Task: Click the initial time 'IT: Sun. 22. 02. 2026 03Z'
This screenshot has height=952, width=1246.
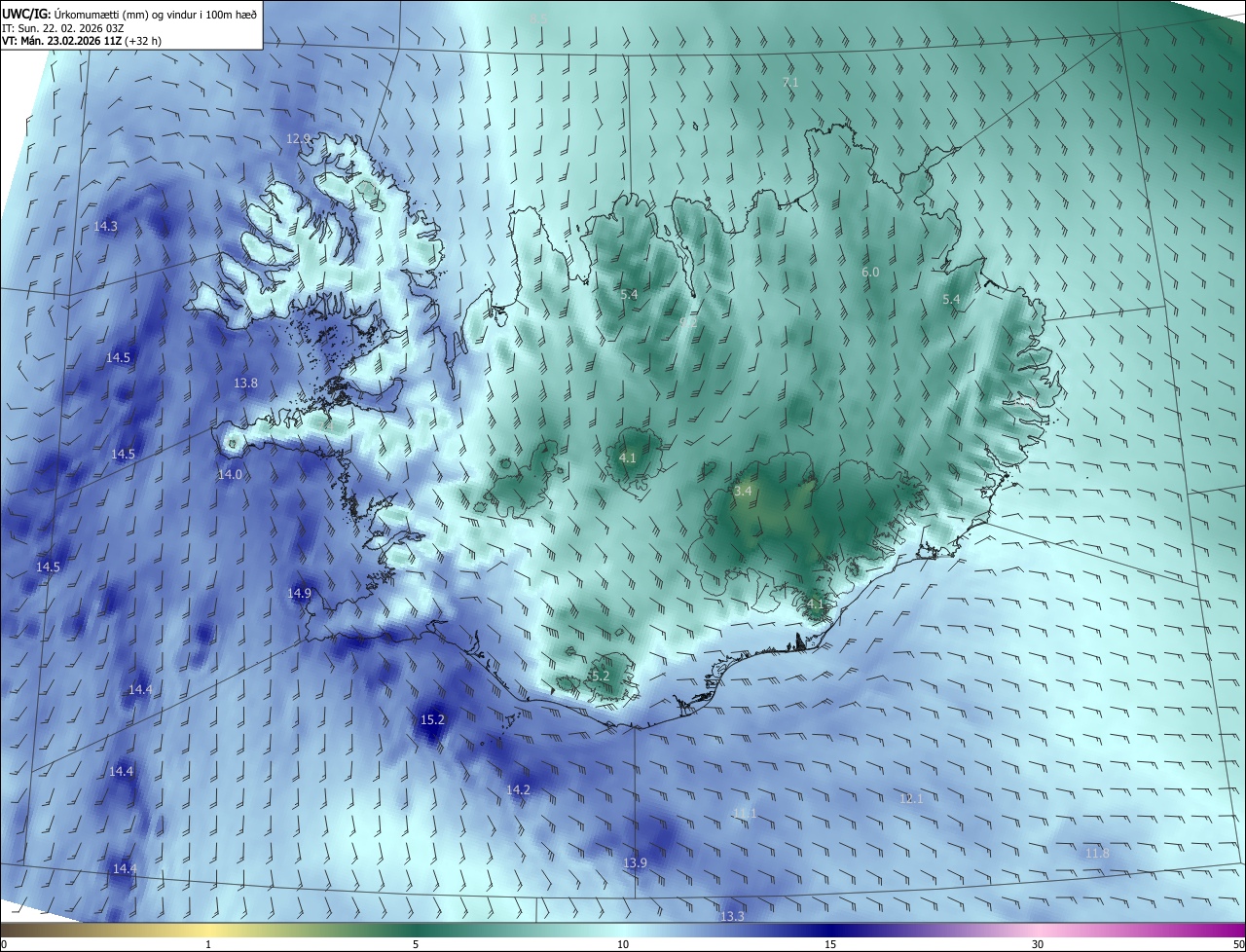Action: (x=62, y=27)
